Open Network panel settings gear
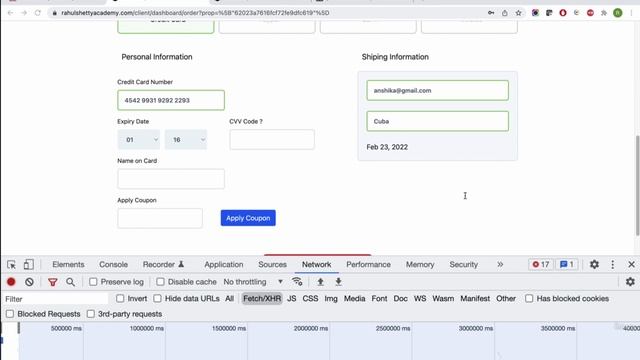The width and height of the screenshot is (640, 360). pos(630,282)
